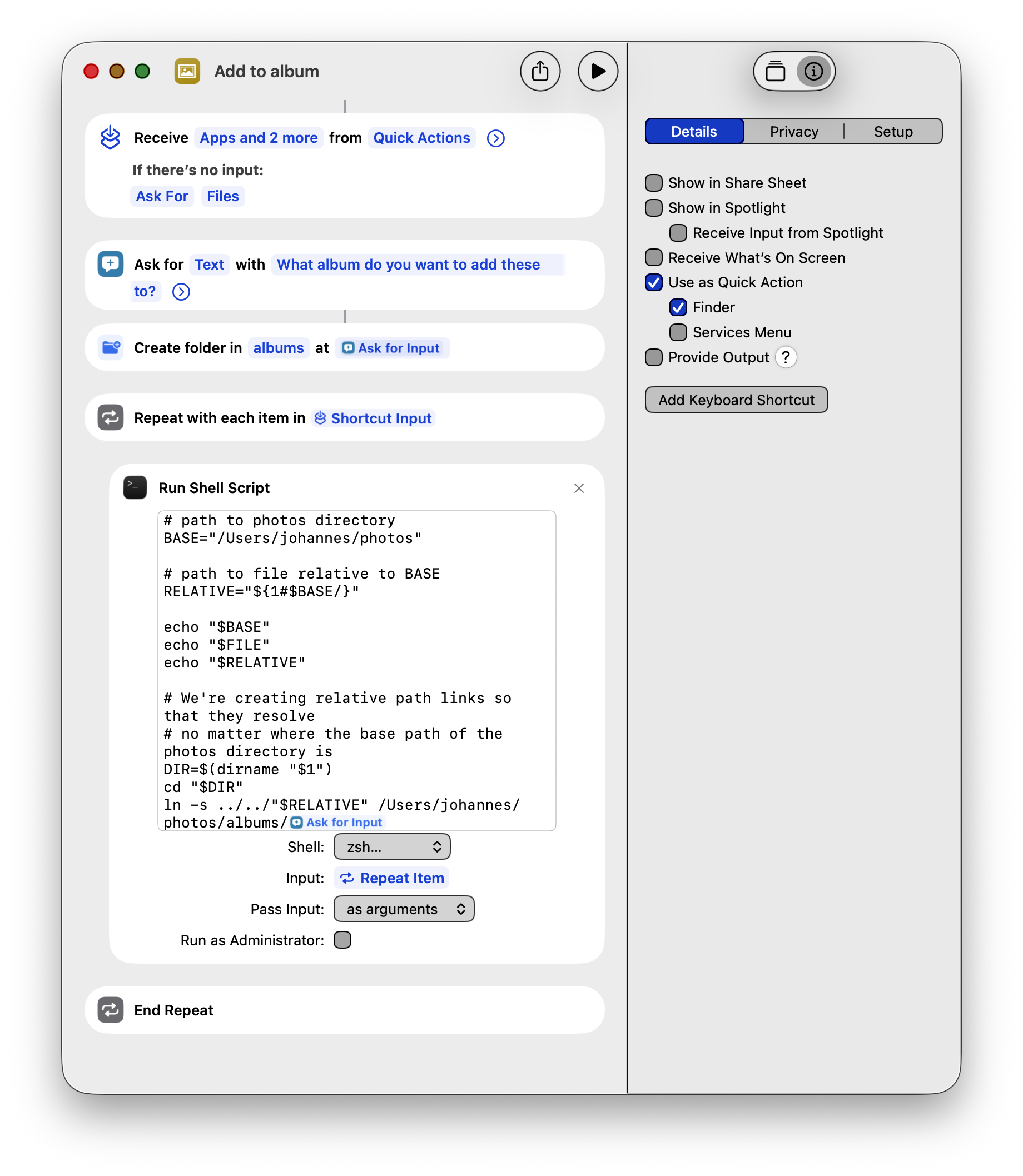1023x1176 pixels.
Task: Open the action library icon
Action: click(774, 71)
